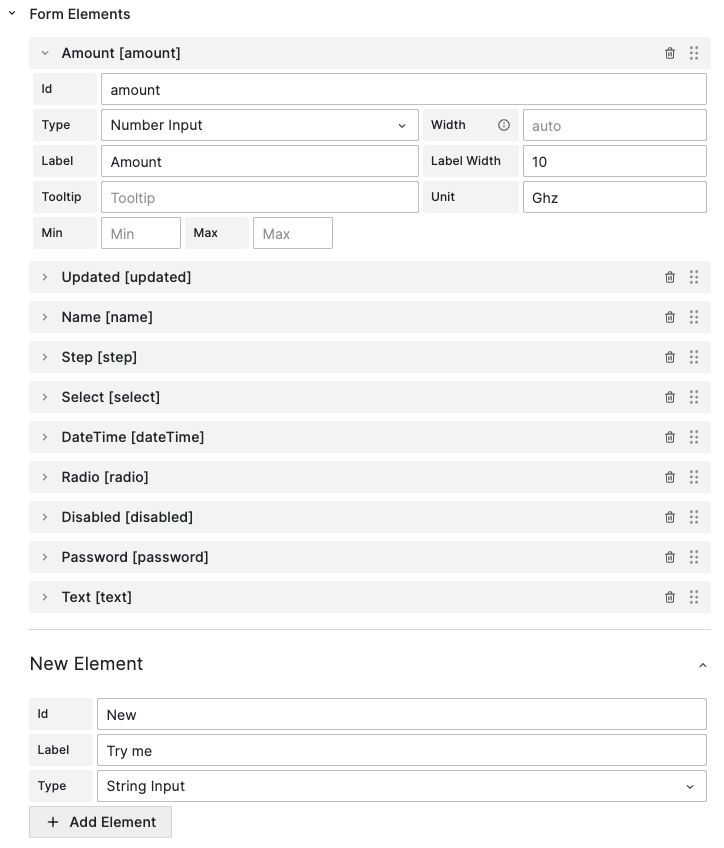Click the drag handle on DateTime element

click(694, 437)
